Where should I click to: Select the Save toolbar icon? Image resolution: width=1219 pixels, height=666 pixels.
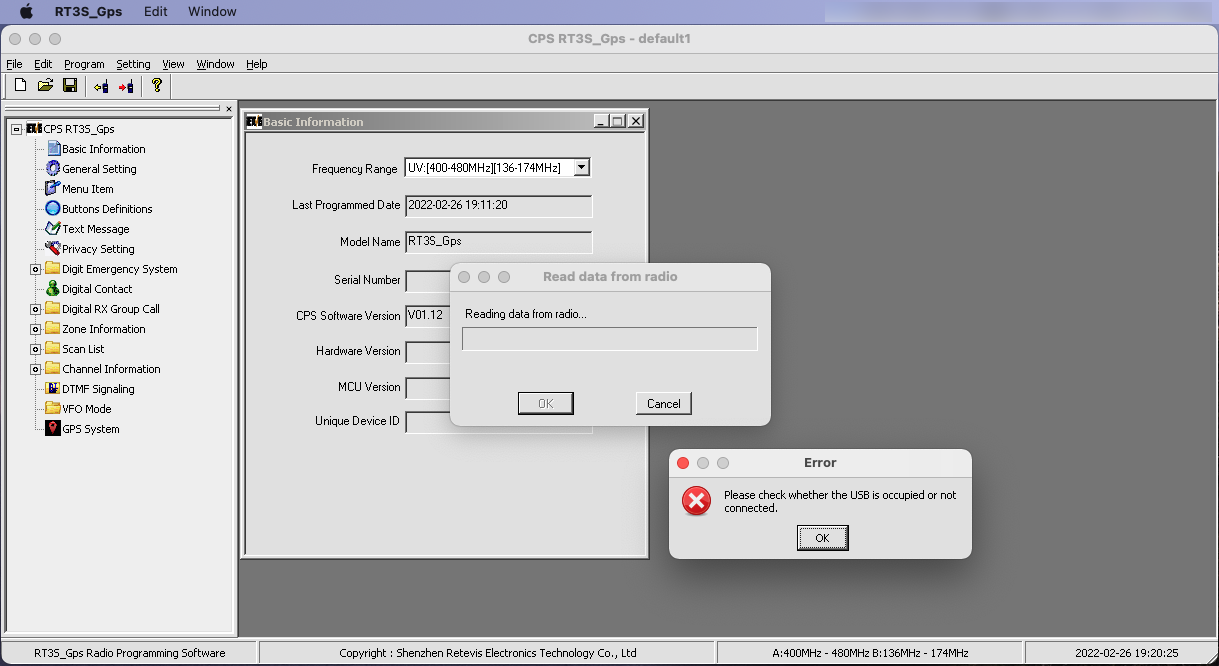pyautogui.click(x=70, y=86)
